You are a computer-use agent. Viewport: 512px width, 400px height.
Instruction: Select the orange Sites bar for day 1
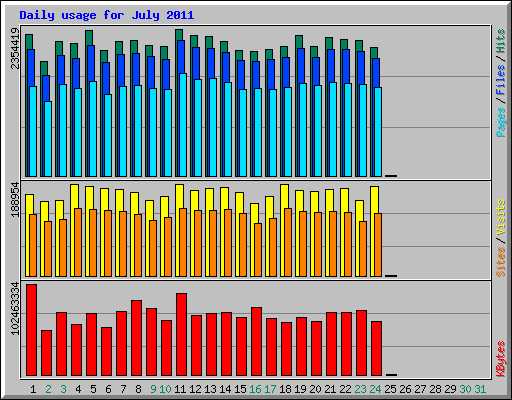point(33,245)
